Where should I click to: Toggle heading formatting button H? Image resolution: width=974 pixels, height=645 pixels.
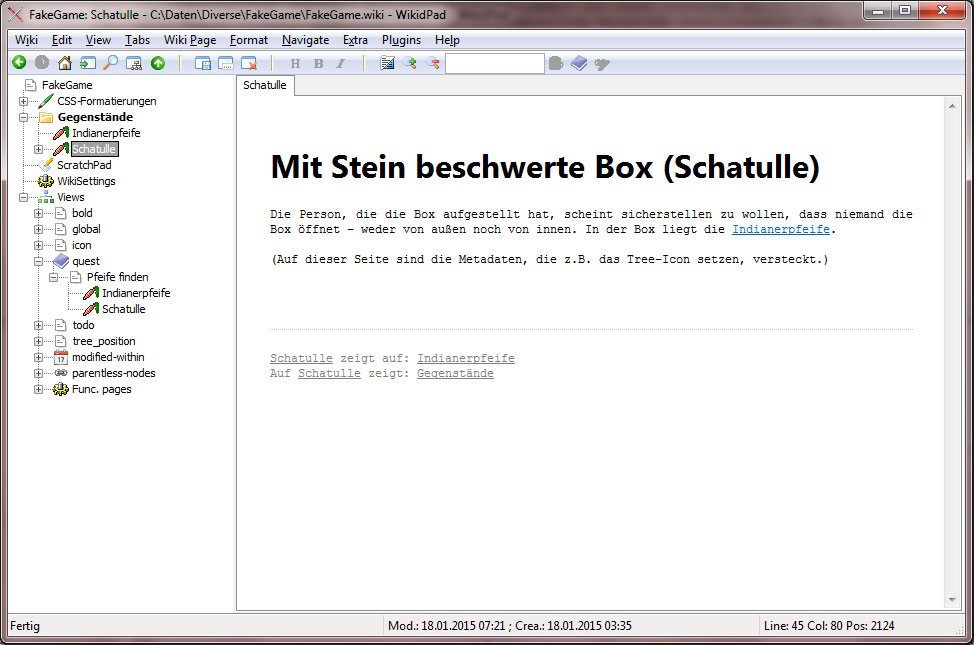coord(295,63)
